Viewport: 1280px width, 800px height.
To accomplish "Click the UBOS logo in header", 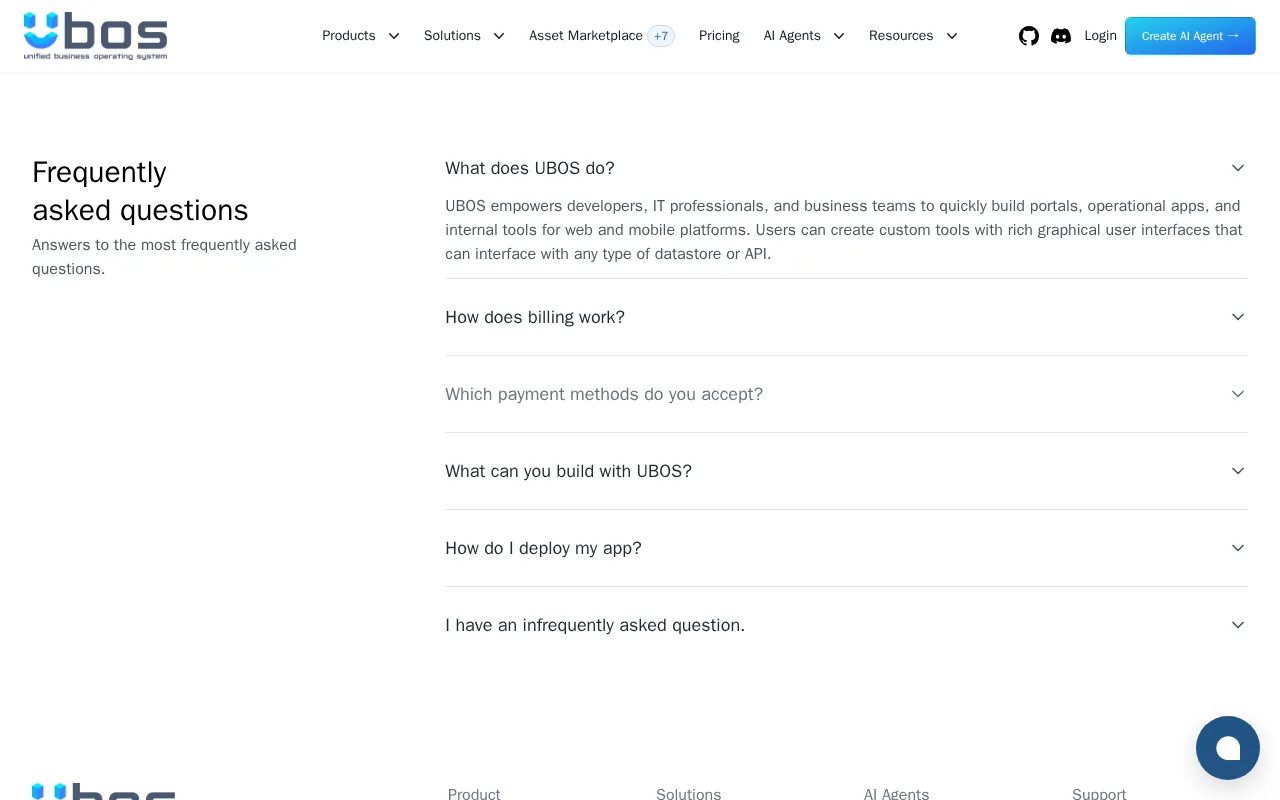I will tap(96, 36).
